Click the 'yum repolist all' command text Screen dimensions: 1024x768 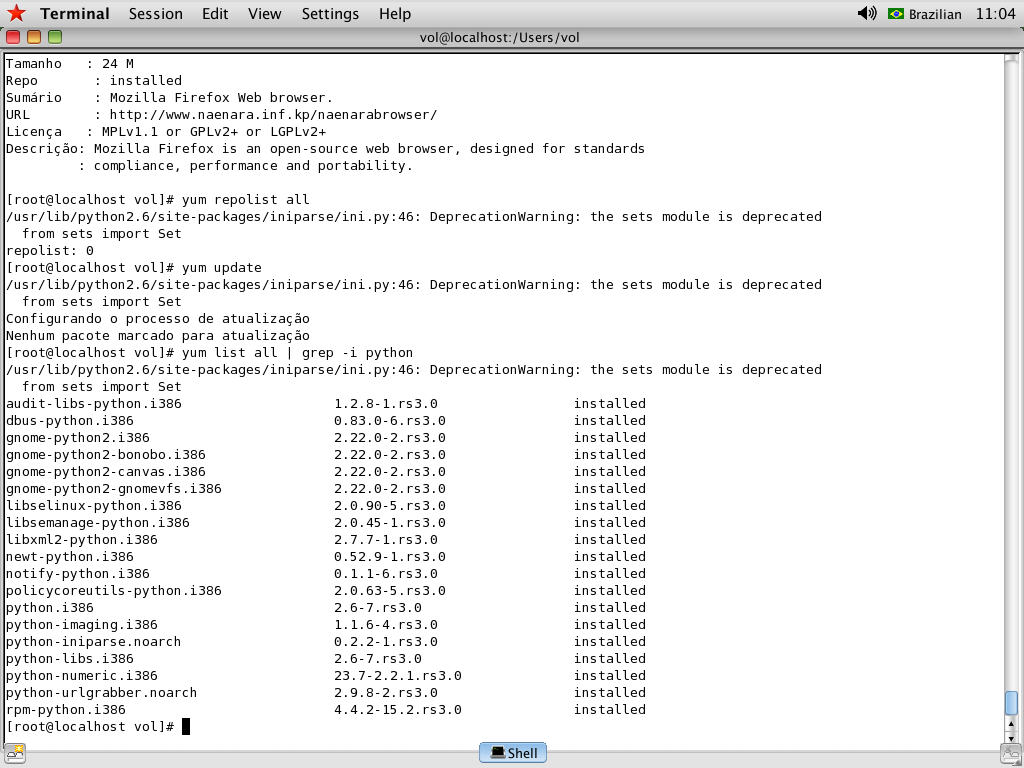pos(246,200)
